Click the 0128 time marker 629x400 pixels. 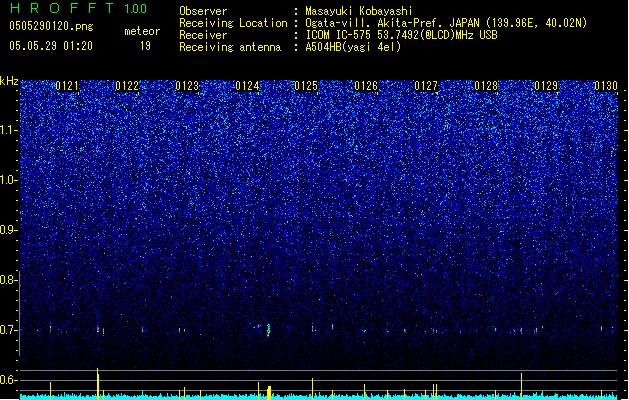[486, 86]
